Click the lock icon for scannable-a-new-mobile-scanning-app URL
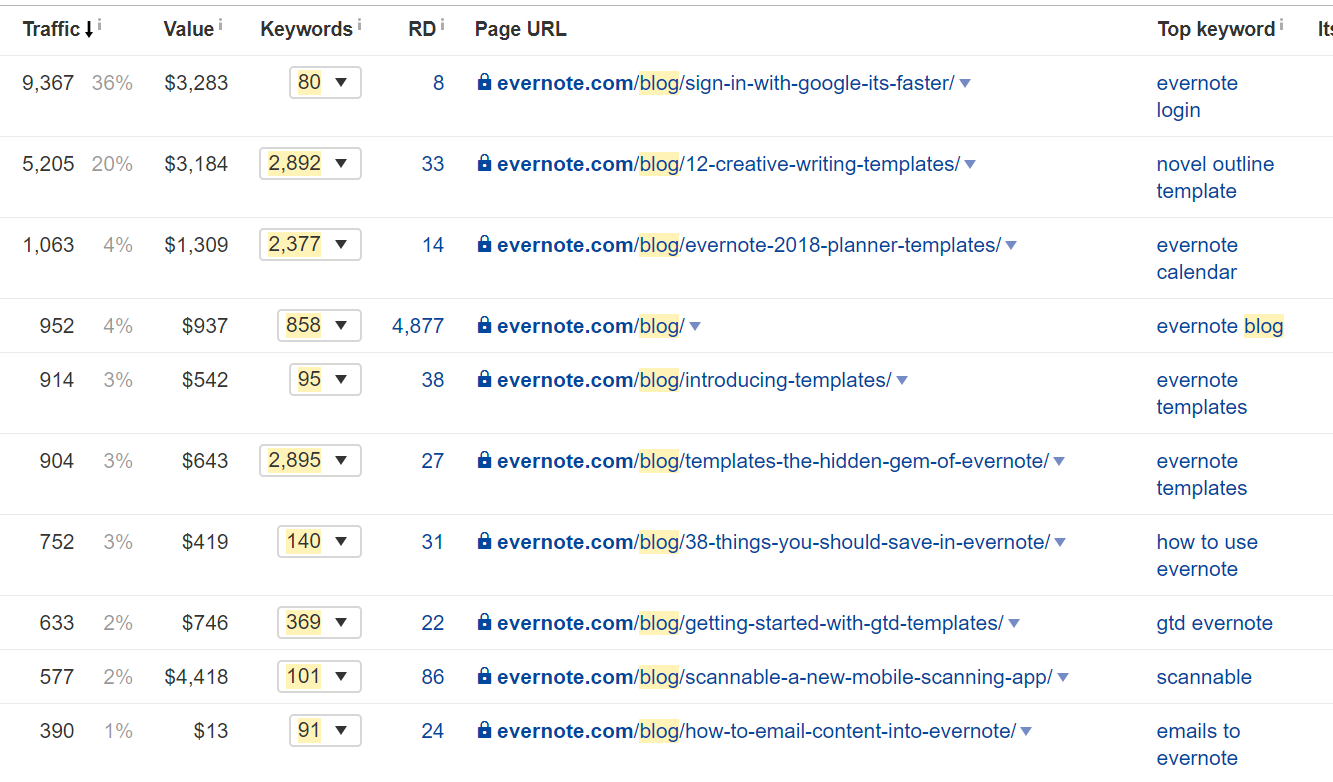 click(484, 676)
